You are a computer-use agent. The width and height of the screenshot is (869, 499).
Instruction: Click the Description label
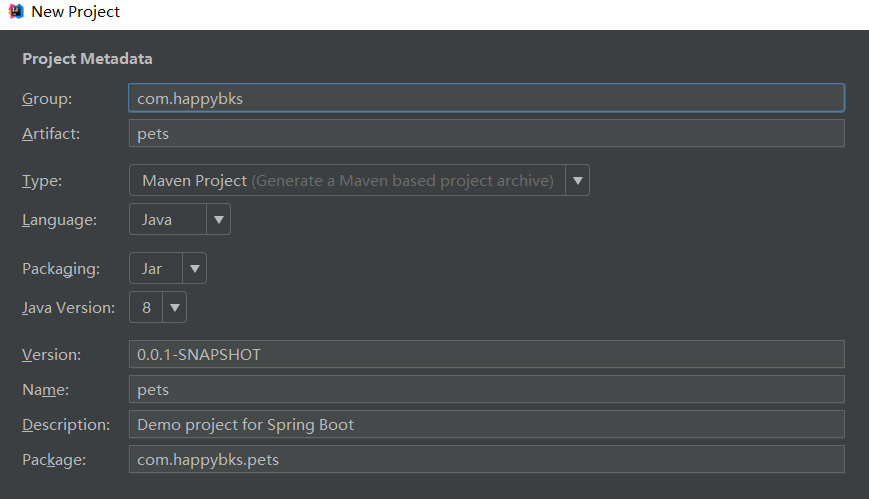pos(66,424)
